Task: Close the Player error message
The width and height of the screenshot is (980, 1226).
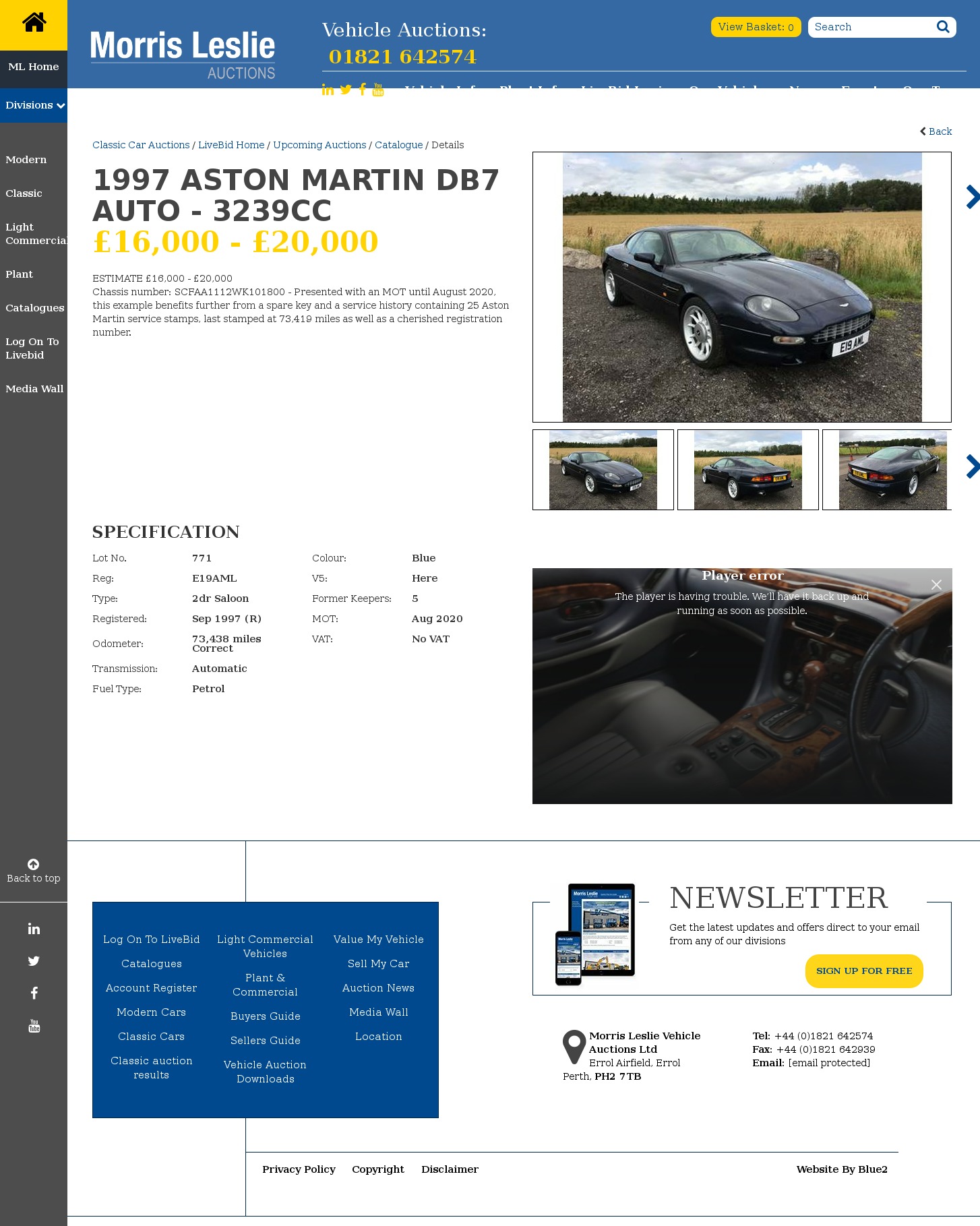Action: tap(936, 584)
